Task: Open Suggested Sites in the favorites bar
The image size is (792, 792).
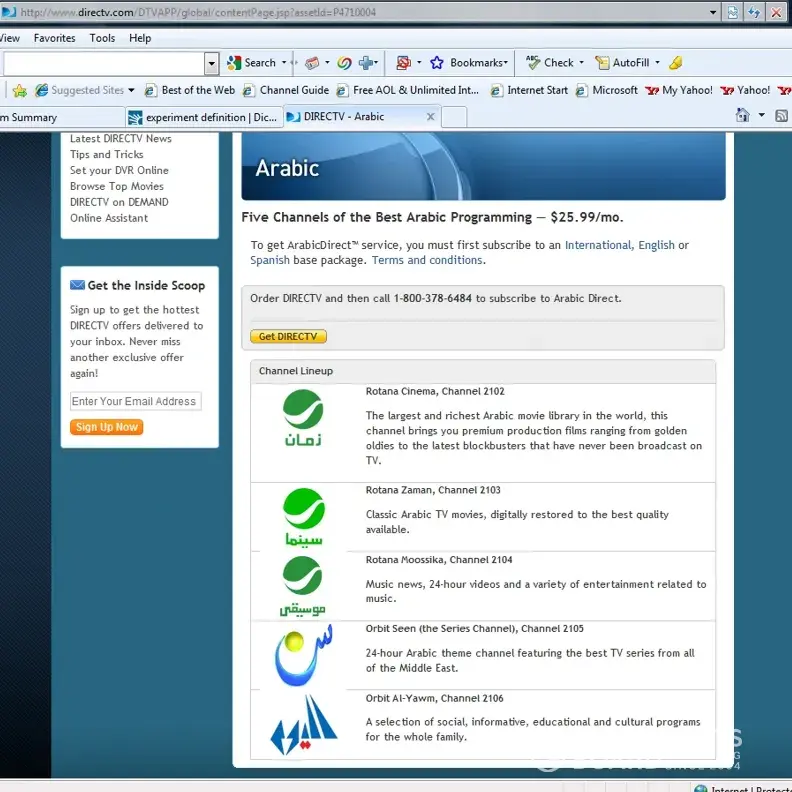Action: [x=85, y=90]
